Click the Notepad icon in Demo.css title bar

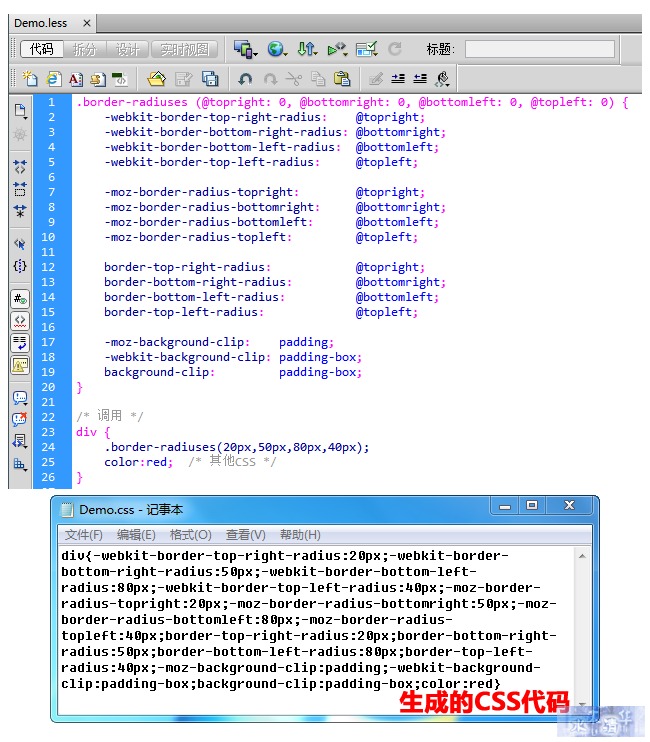pyautogui.click(x=68, y=510)
